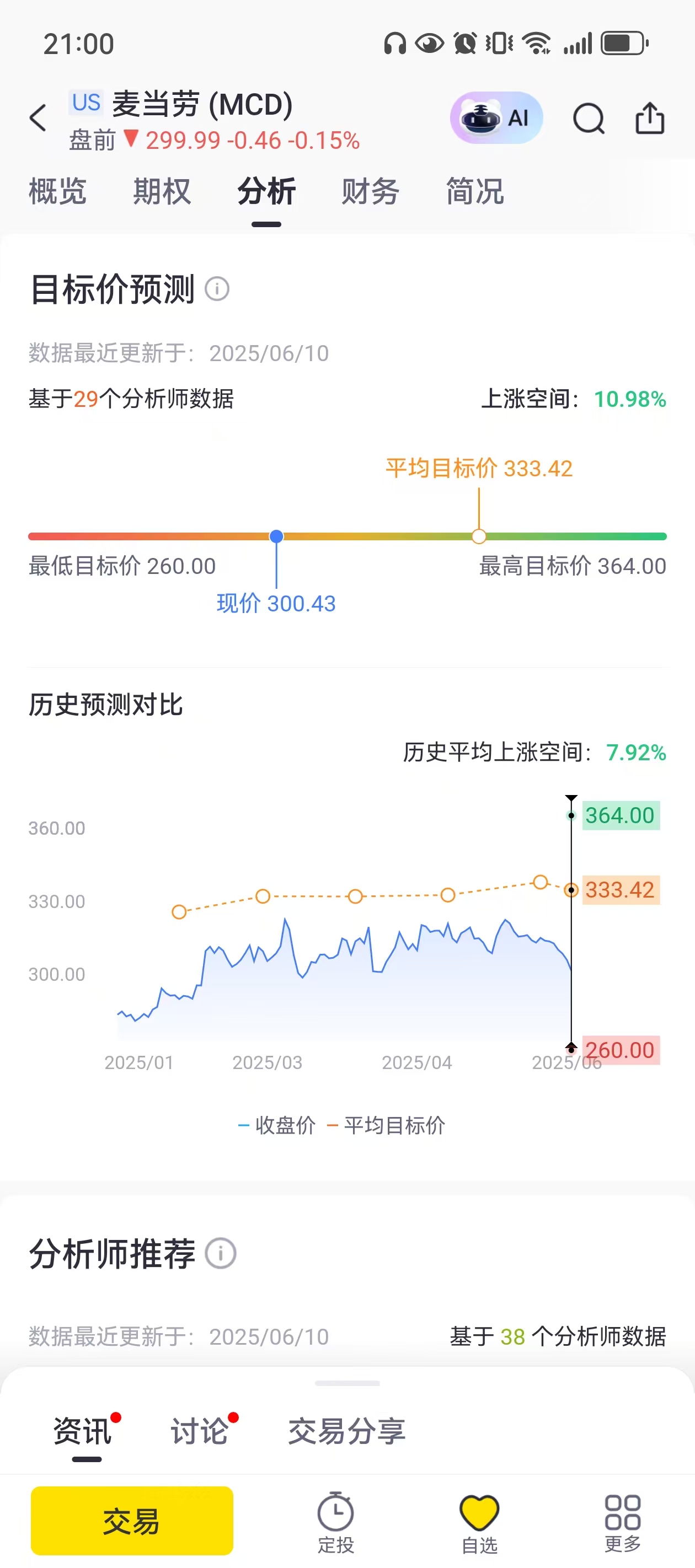This screenshot has height=1568, width=695.
Task: Open info icon next to 分析师推荐
Action: 221,1253
